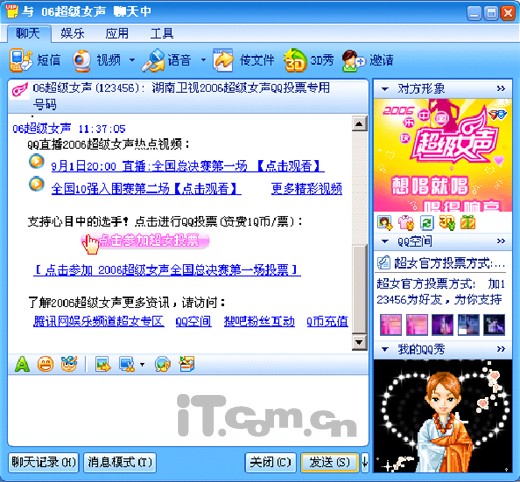This screenshot has width=520, height=482.
Task: Open link 全国10强入围赛第二场【点击观看】
Action: 146,189
